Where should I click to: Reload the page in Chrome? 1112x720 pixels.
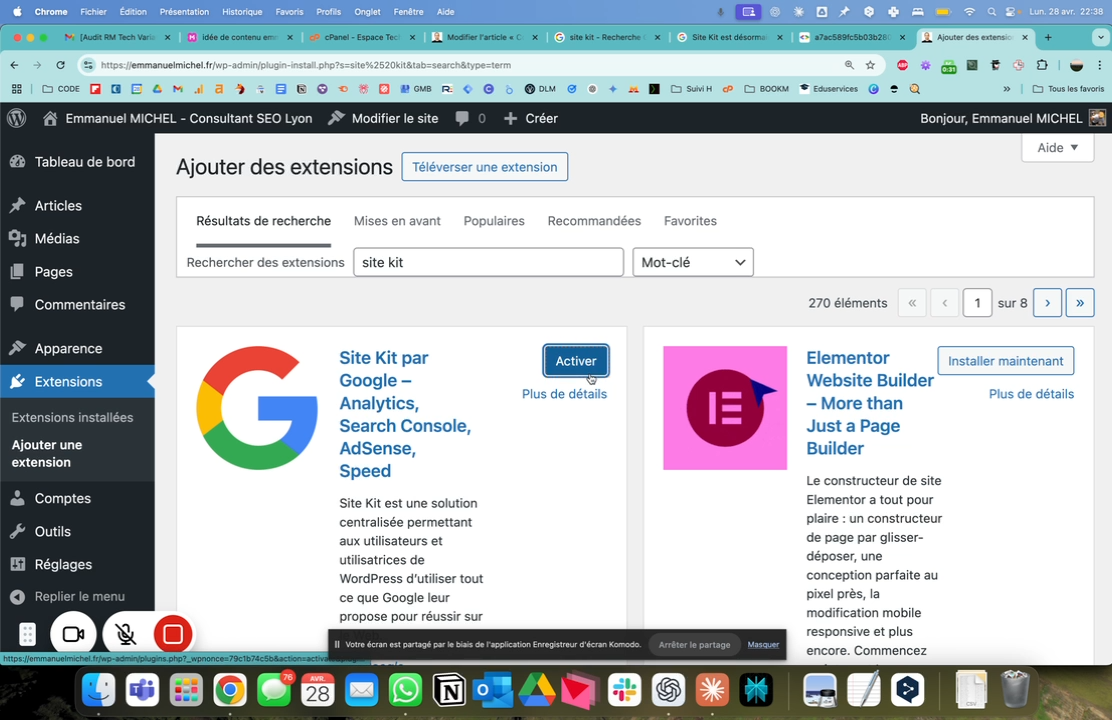pyautogui.click(x=60, y=65)
